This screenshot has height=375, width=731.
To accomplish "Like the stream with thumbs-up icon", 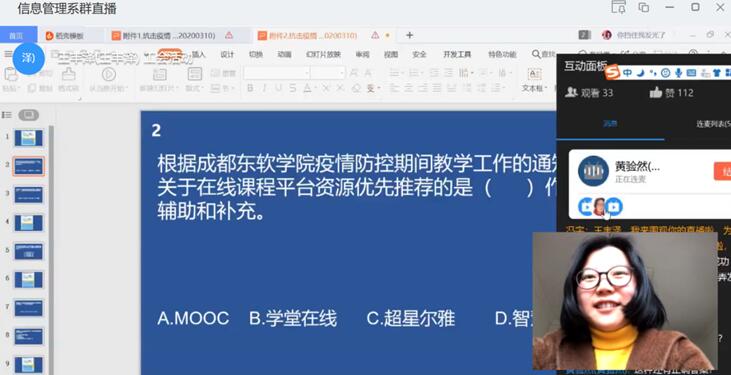I will 655,92.
